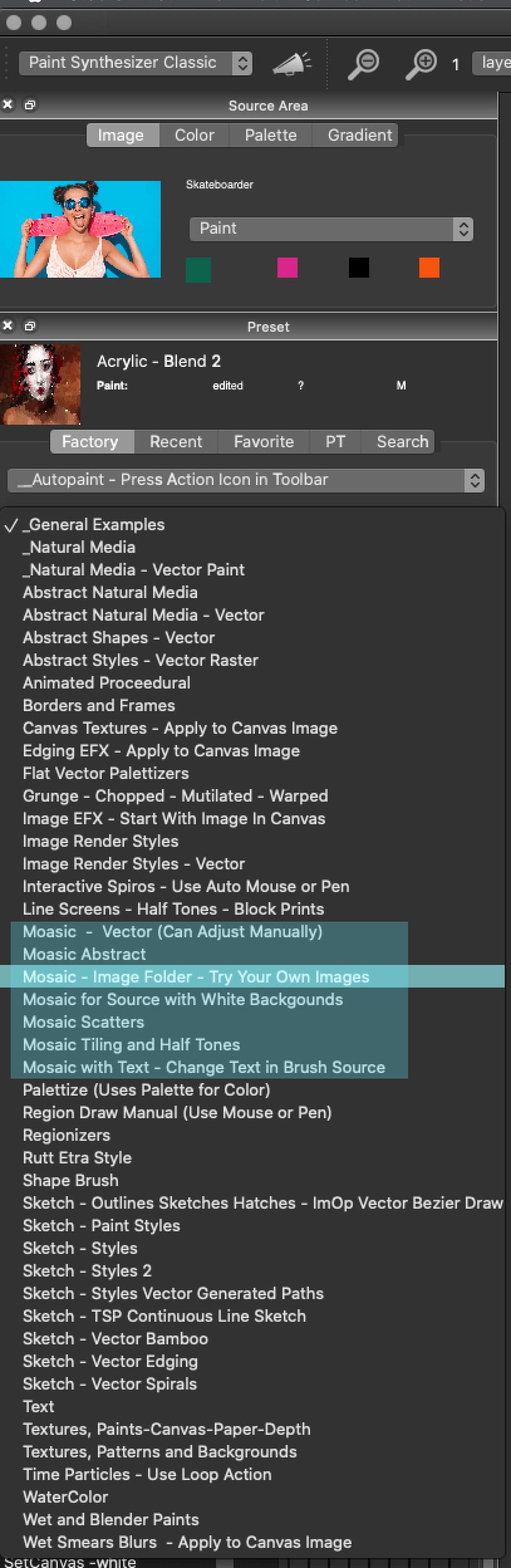511x1568 pixels.
Task: Pick the orange color swatch
Action: click(429, 268)
